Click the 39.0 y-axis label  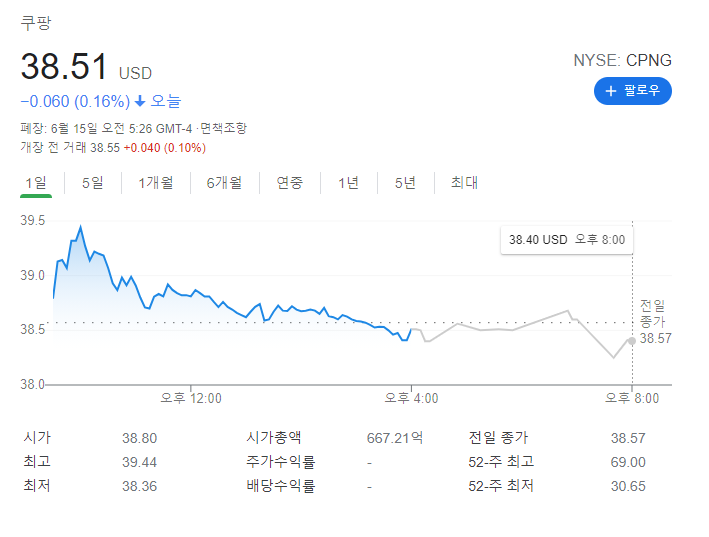pyautogui.click(x=33, y=275)
